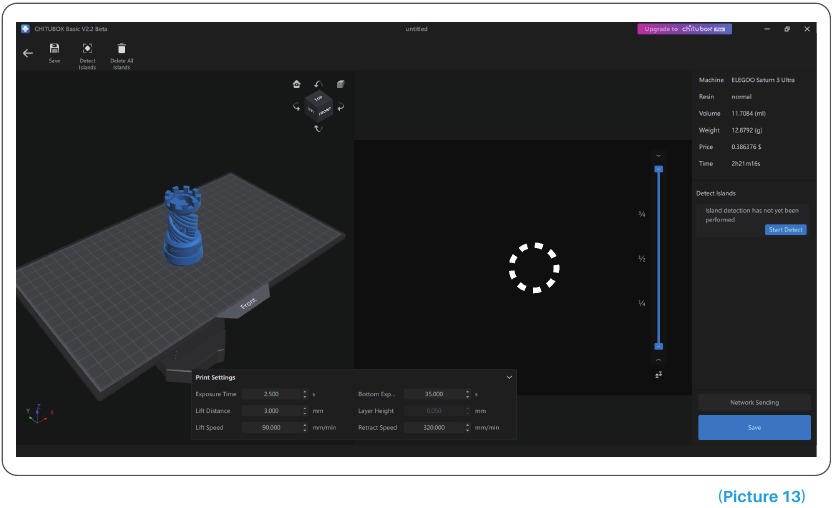Click the Exposure Time stepper arrows
Screen dimensions: 833x508
[304, 394]
